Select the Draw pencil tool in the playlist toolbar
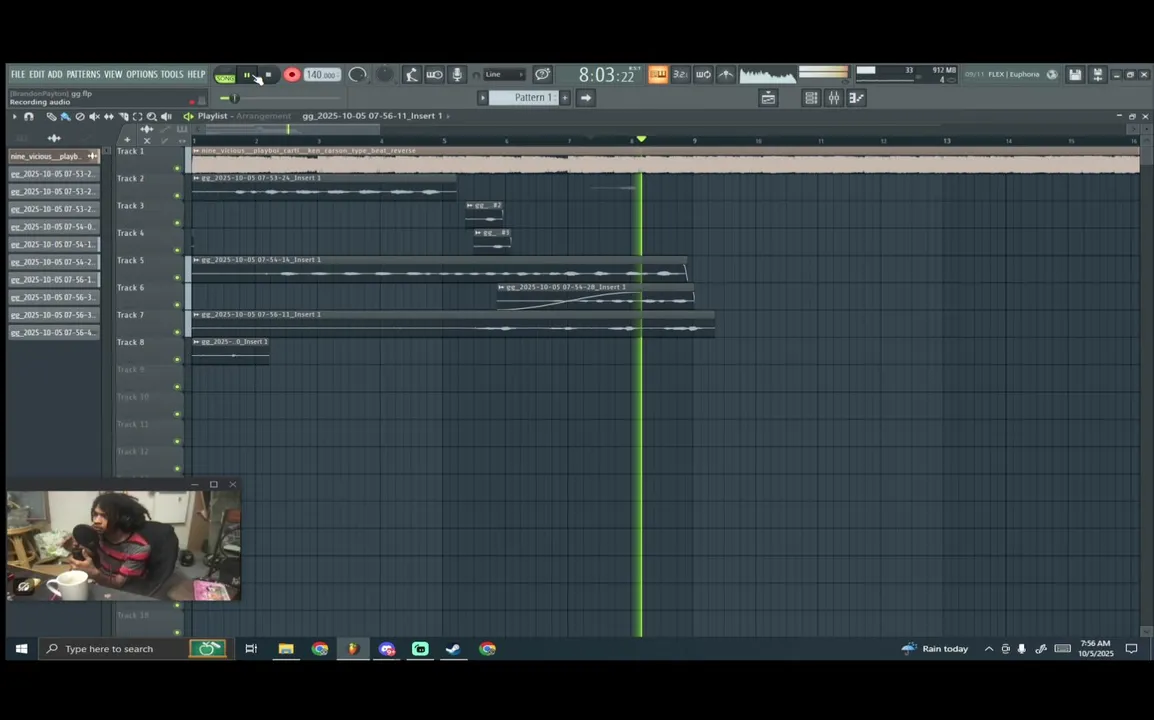Image resolution: width=1154 pixels, height=720 pixels. [51, 116]
